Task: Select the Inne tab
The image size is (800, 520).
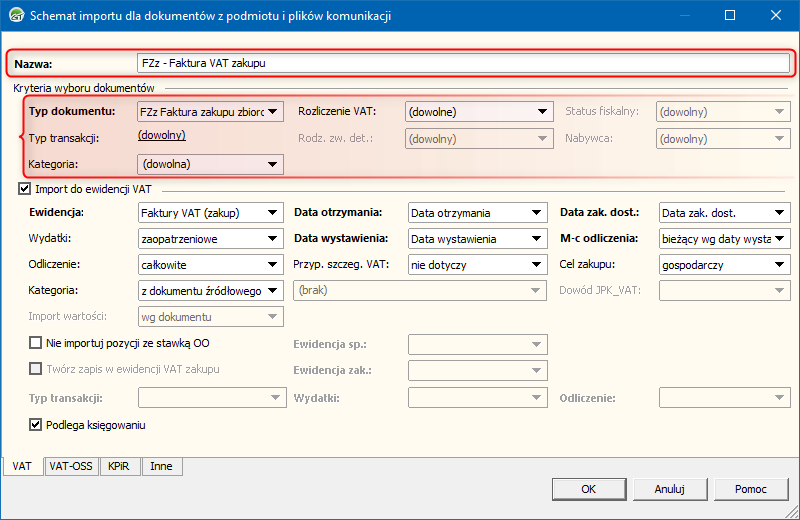Action: [x=161, y=466]
